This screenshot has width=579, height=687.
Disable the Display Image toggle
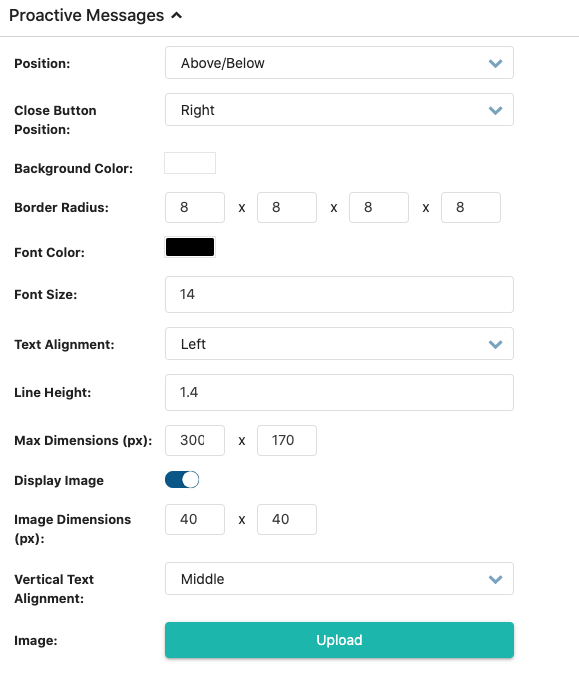point(182,479)
